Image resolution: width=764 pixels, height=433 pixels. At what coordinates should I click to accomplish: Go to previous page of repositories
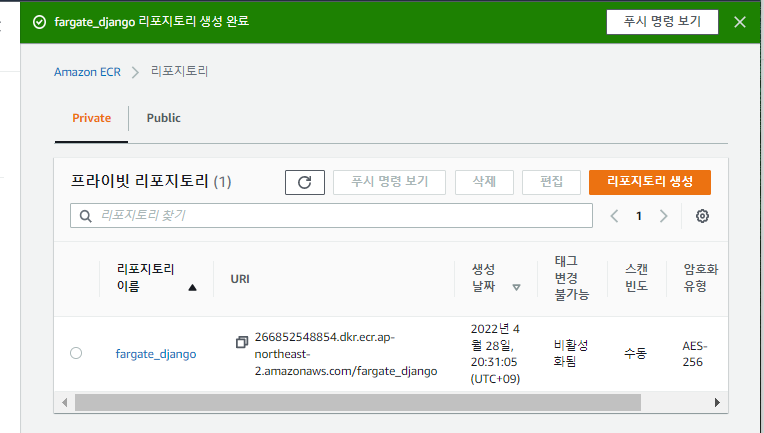pyautogui.click(x=614, y=216)
